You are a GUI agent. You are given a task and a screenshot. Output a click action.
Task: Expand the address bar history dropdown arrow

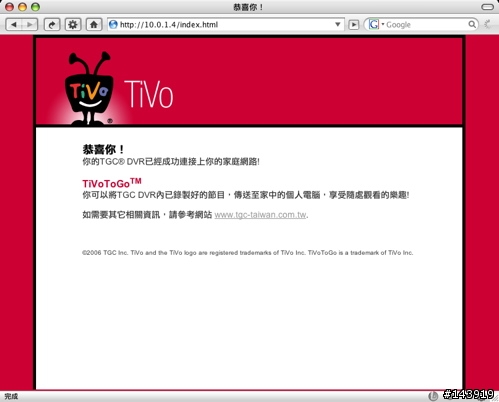[x=337, y=25]
